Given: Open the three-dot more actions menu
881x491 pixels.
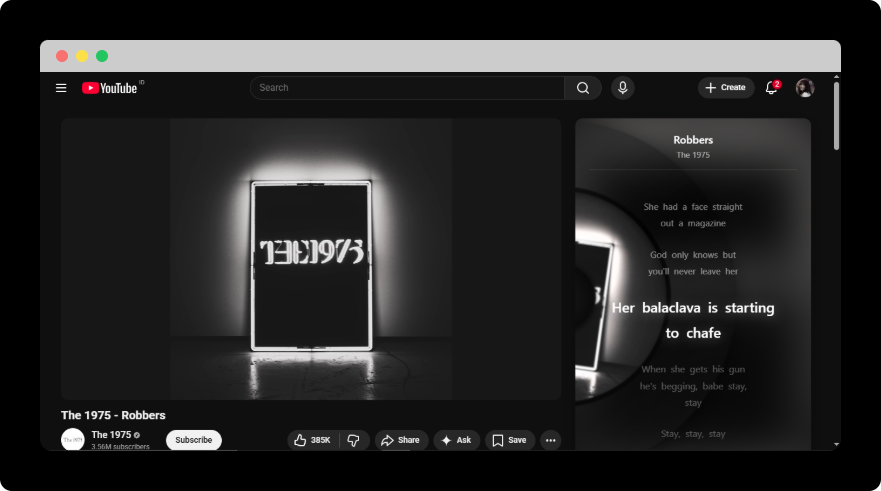Looking at the screenshot, I should [x=550, y=440].
